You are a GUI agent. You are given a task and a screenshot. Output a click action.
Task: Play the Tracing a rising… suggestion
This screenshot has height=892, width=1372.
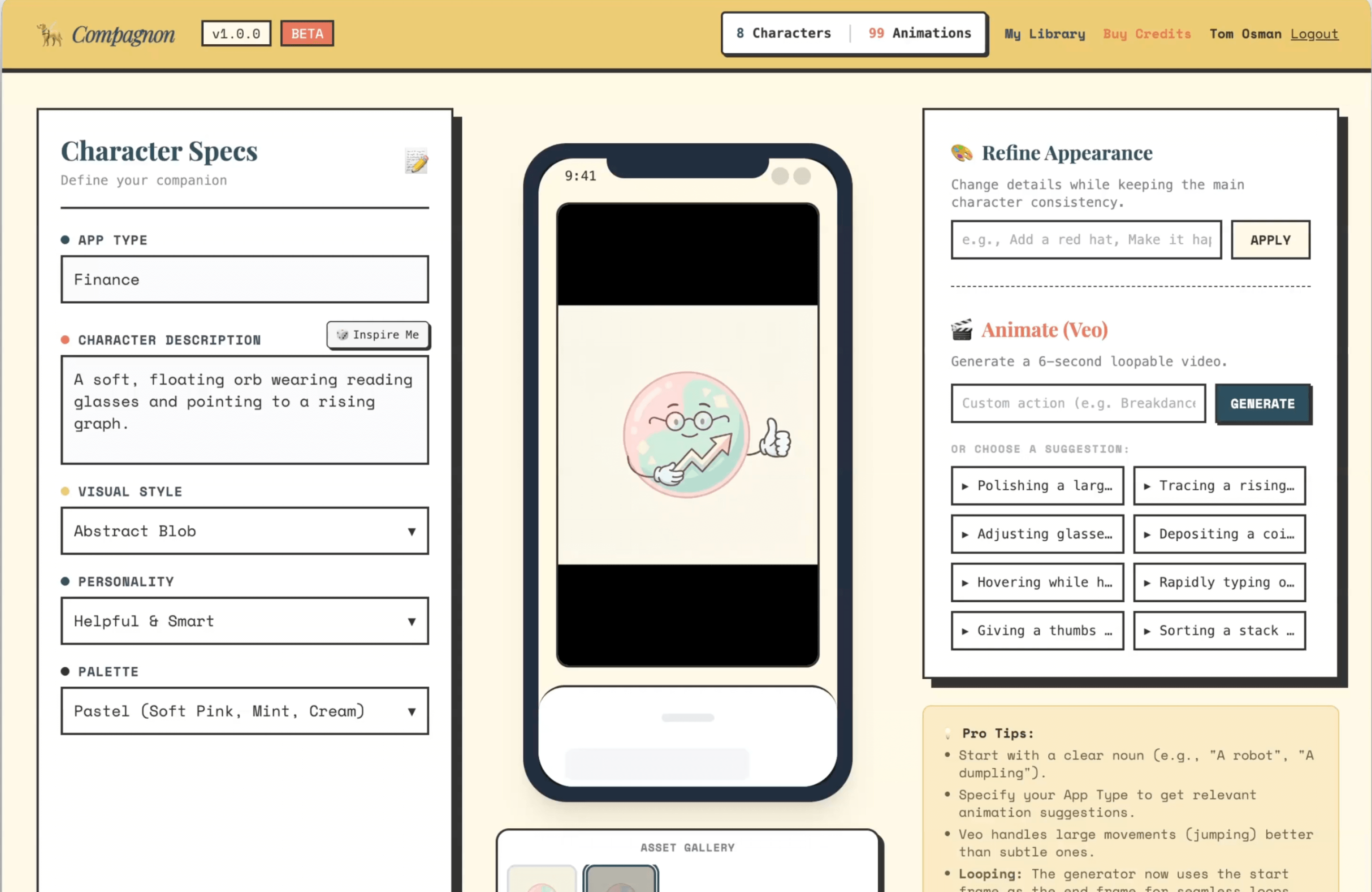point(1219,486)
